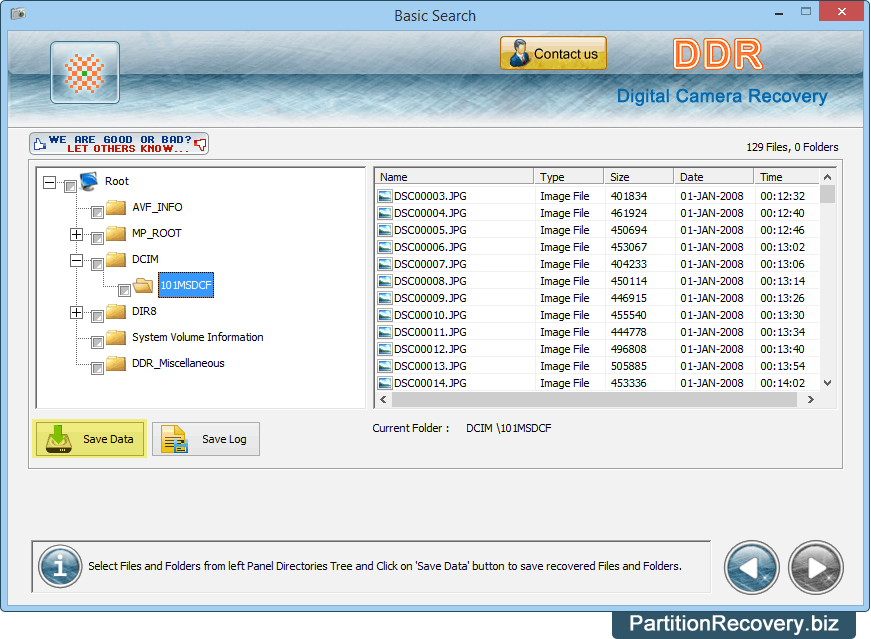Image resolution: width=871 pixels, height=639 pixels.
Task: Click the info icon in the status bar
Action: tap(60, 567)
